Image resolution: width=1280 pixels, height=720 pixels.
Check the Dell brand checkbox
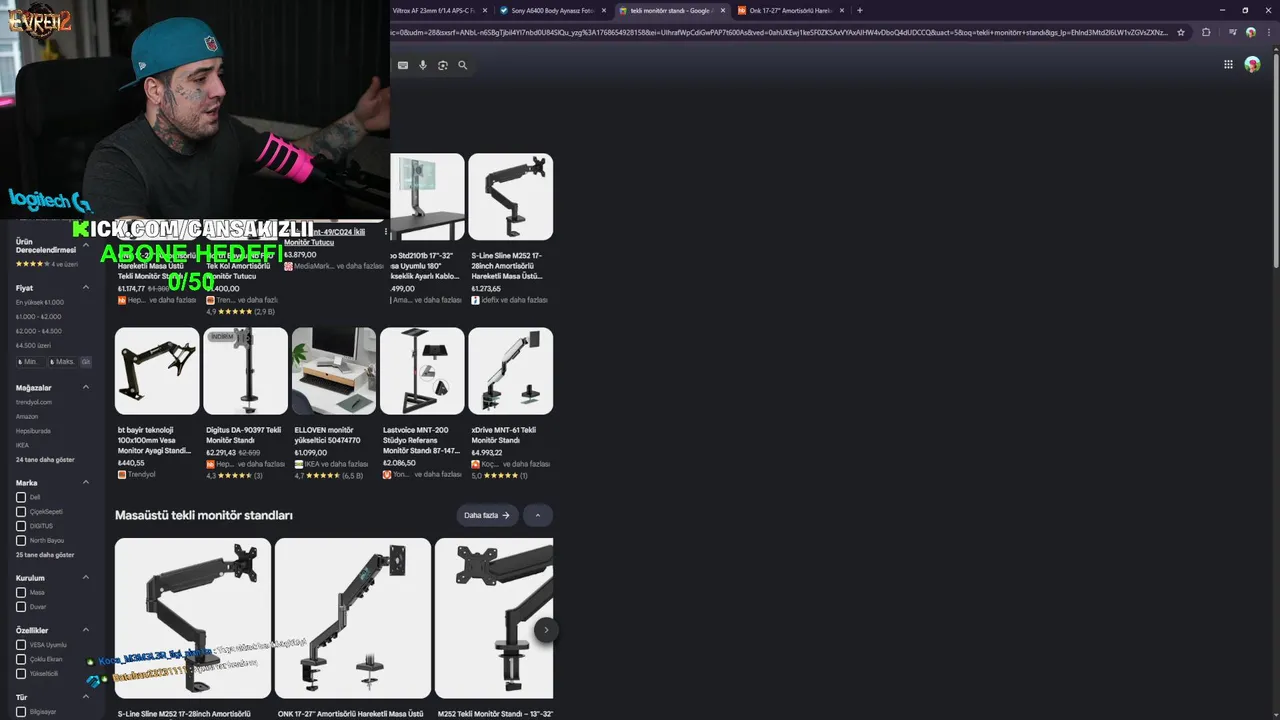(x=21, y=497)
